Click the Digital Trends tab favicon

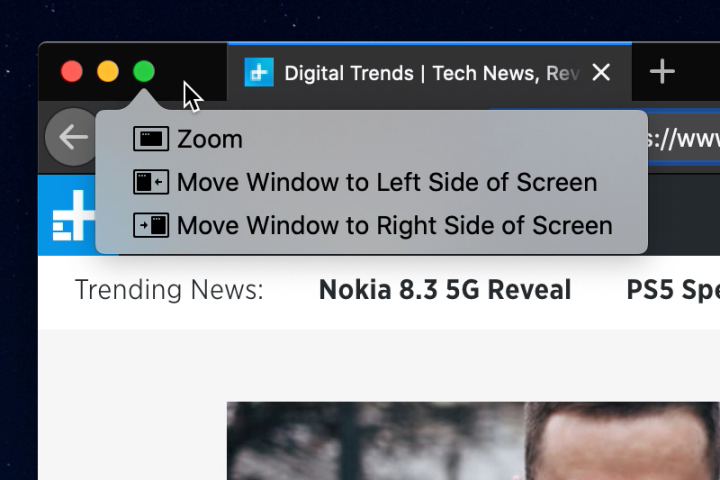pyautogui.click(x=259, y=72)
